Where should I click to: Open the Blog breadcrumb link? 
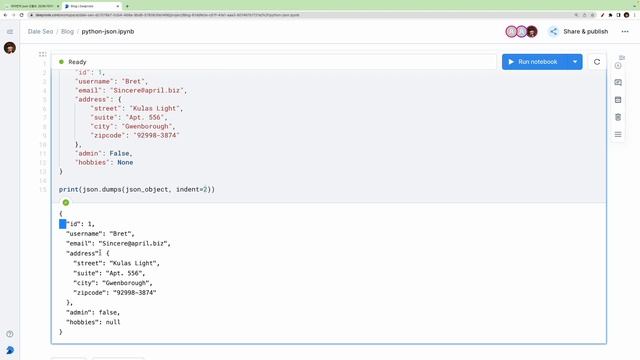point(67,31)
